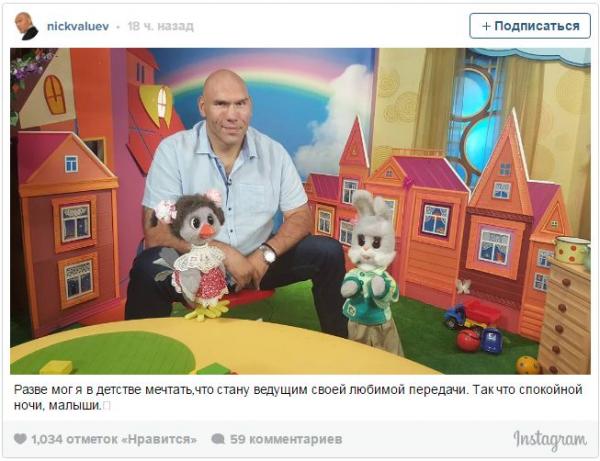Open the nickvaluev profile avatar
The width and height of the screenshot is (600, 461).
coord(26,26)
